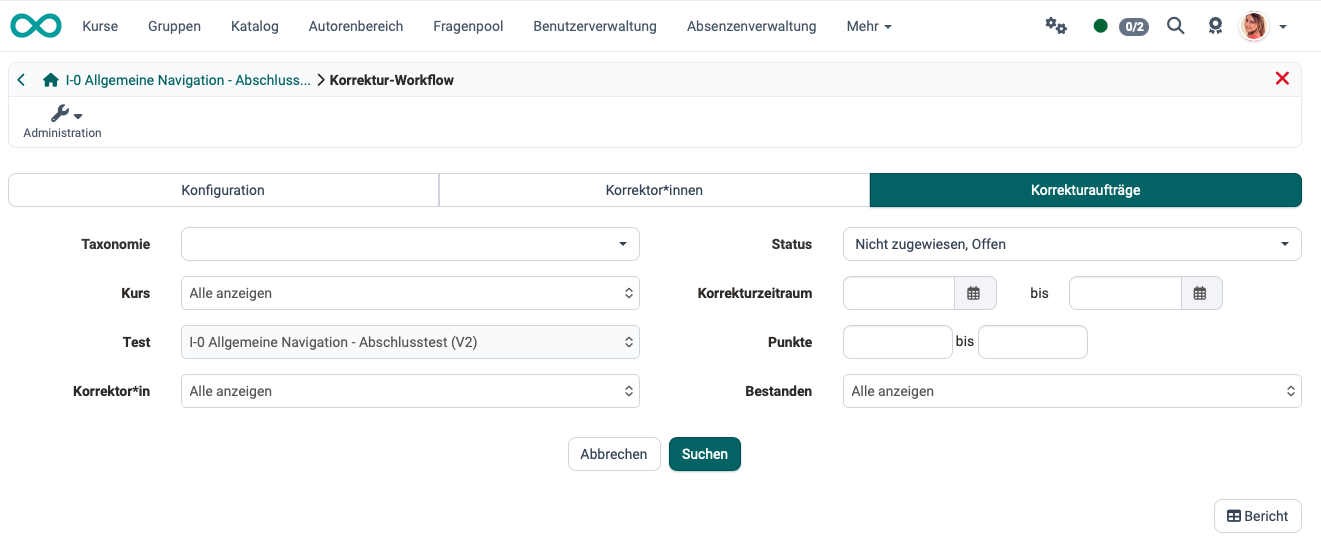Open Absenzenverwaltung in top navigation
This screenshot has height=547, width=1321.
click(x=751, y=26)
